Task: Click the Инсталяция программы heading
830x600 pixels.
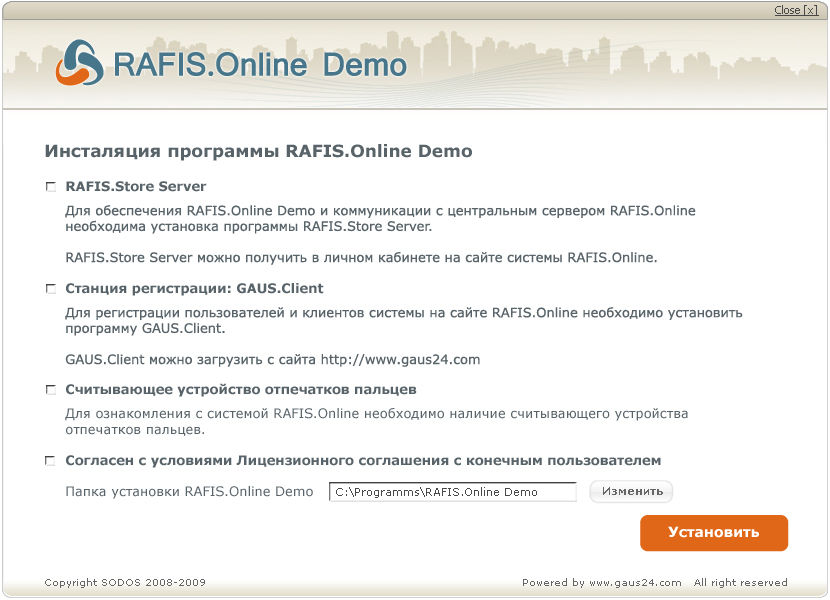Action: (258, 152)
